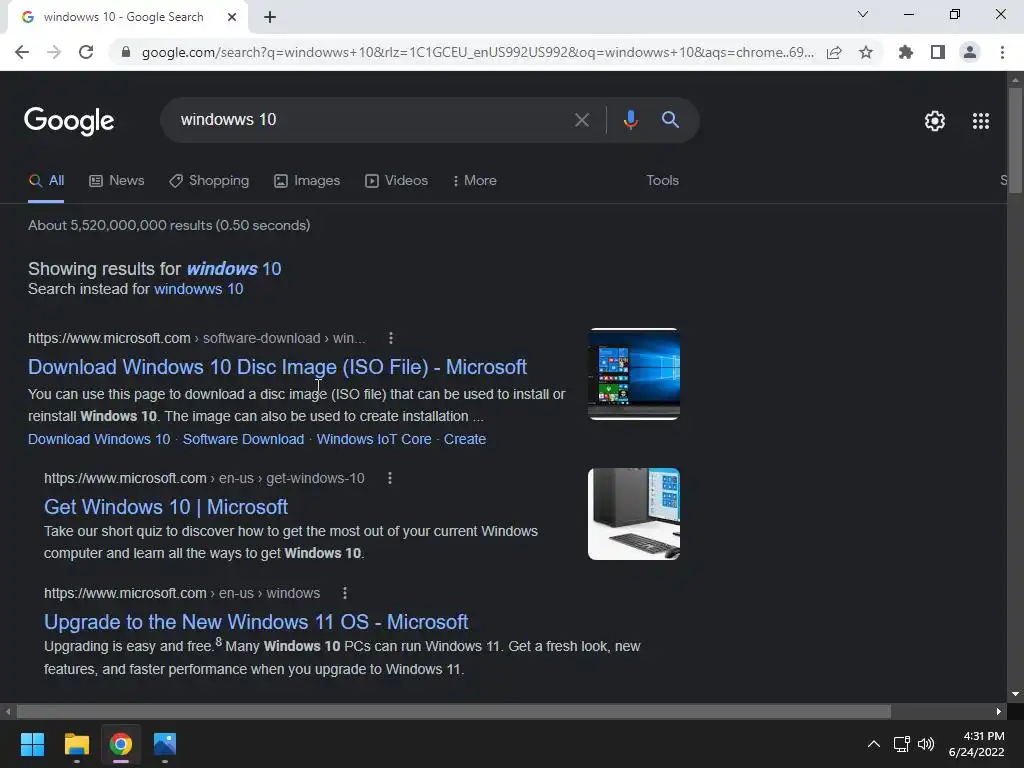Open the Chrome profile avatar
The image size is (1024, 768).
970,52
